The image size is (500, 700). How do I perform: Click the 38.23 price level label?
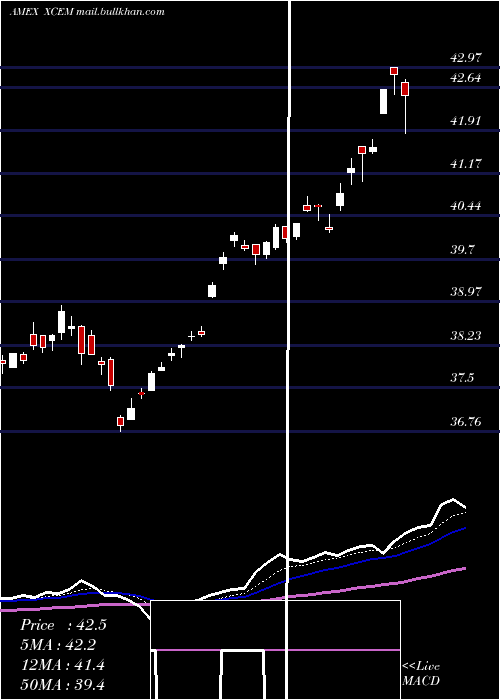pos(466,336)
